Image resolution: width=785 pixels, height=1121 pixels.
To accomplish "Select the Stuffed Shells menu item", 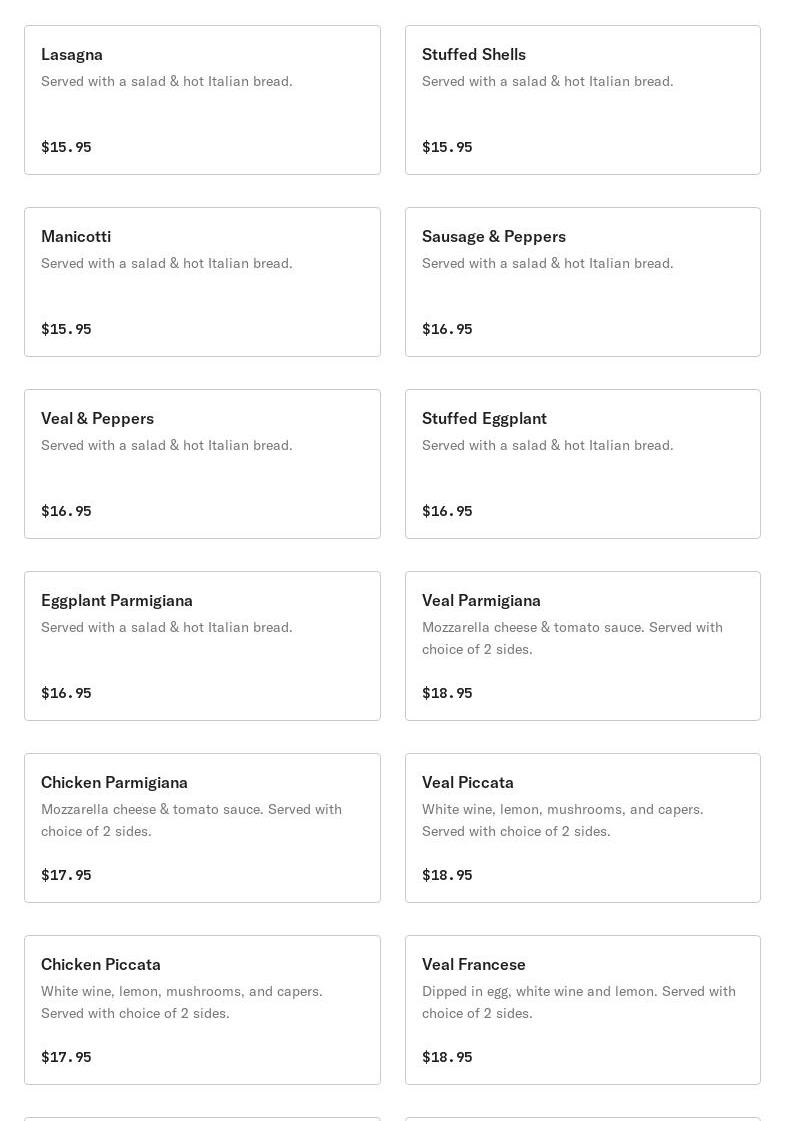I will tap(583, 100).
